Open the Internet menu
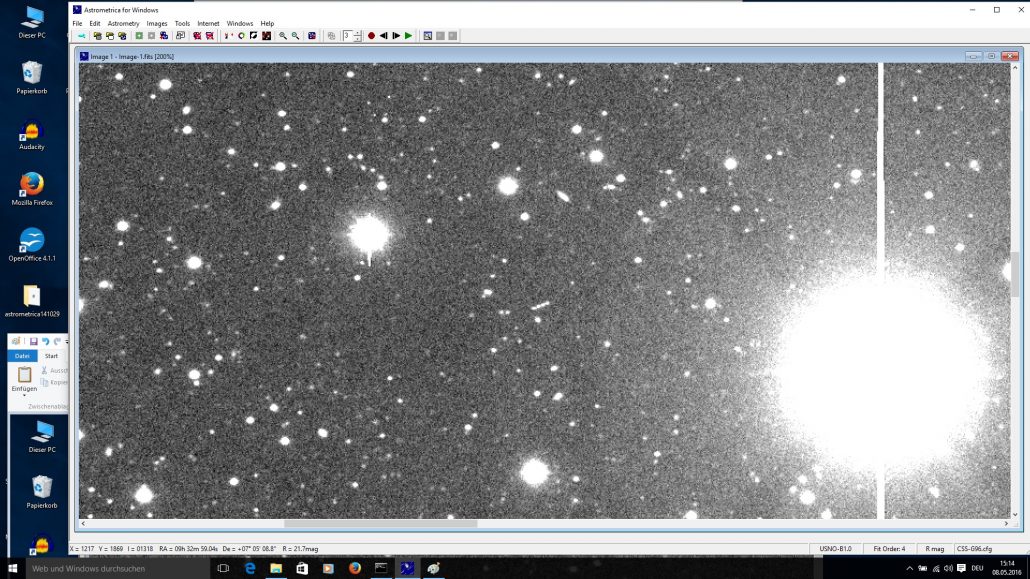 [208, 23]
